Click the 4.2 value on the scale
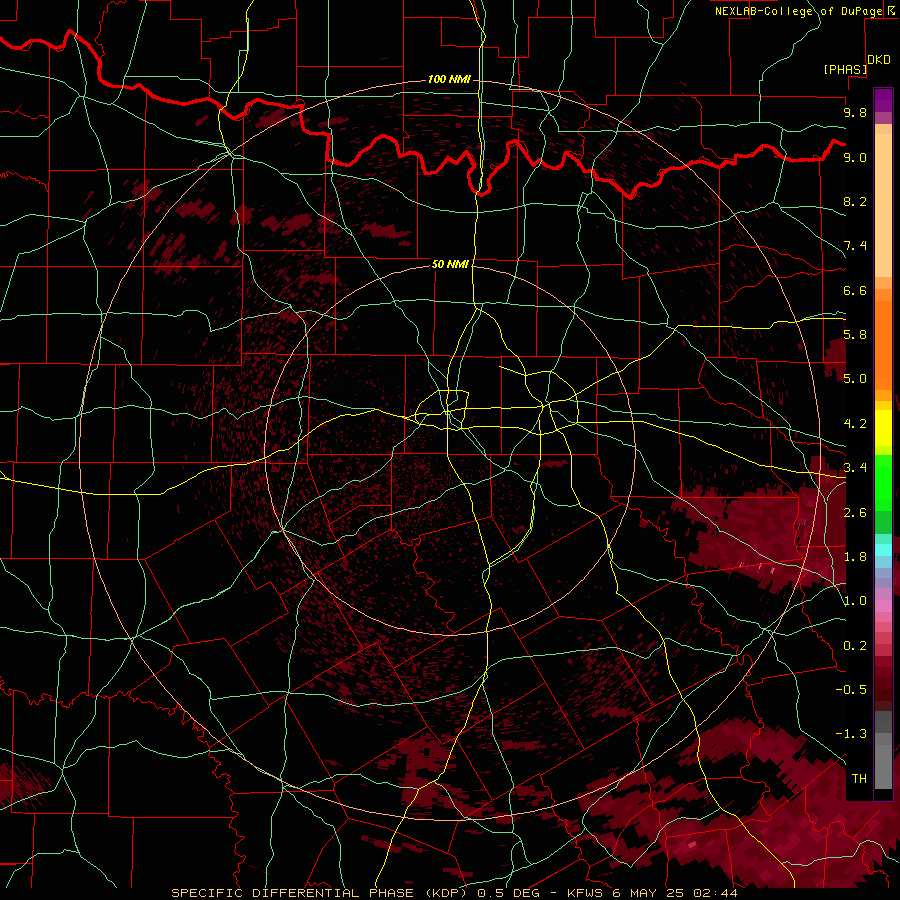The image size is (900, 900). click(855, 424)
